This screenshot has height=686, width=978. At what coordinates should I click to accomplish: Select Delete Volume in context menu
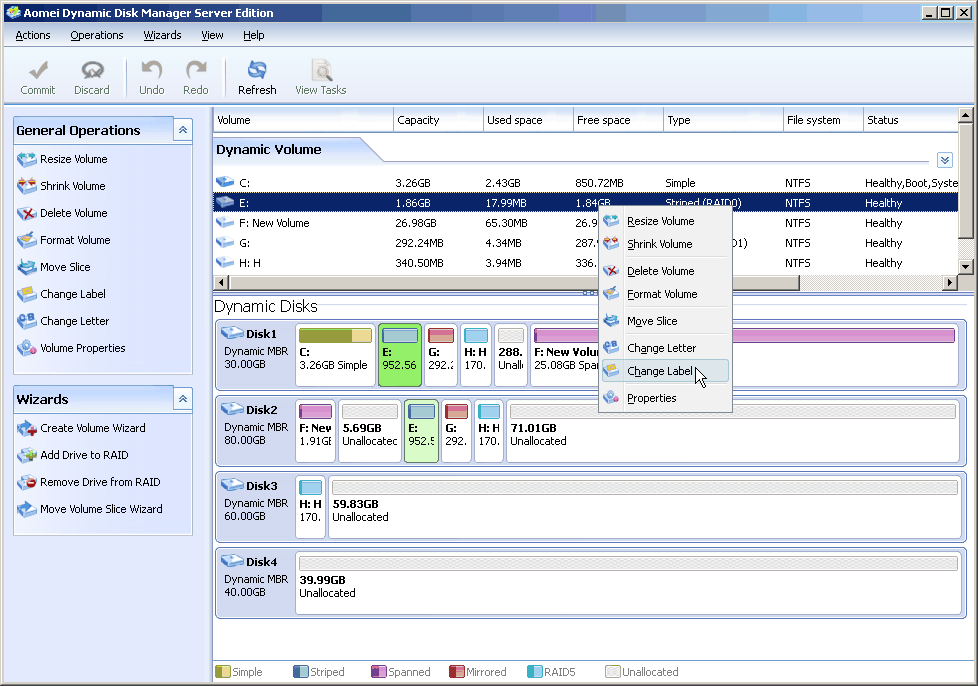660,271
